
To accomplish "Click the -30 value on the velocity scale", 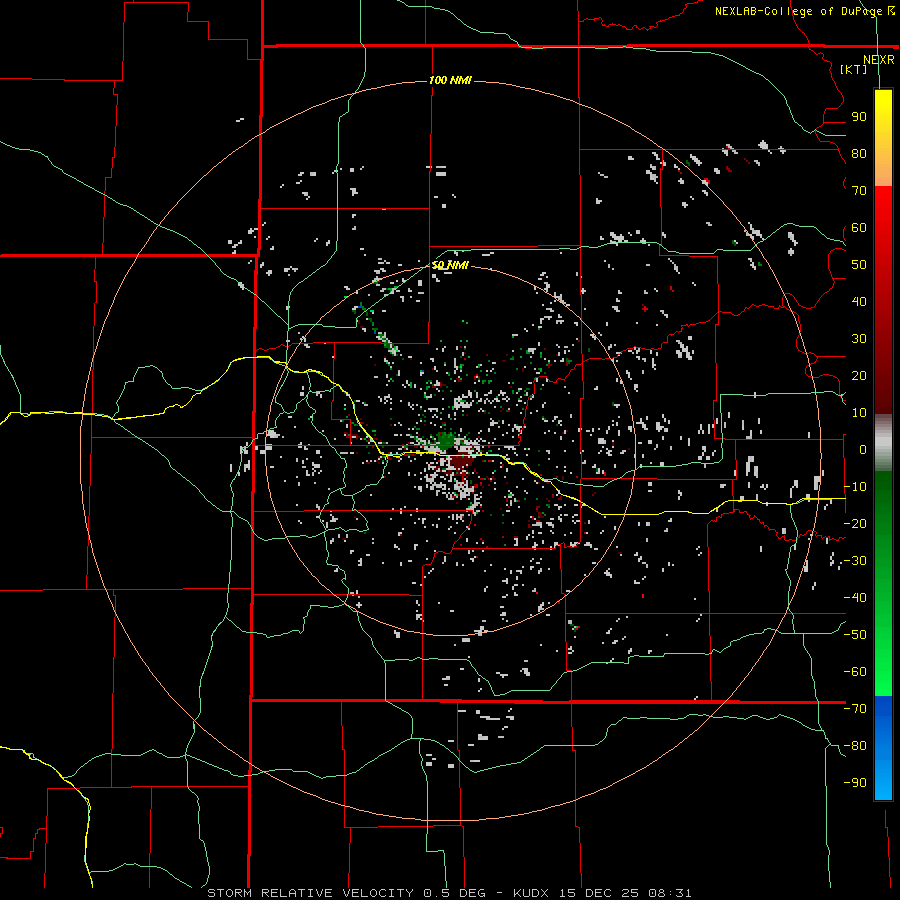I will (x=855, y=561).
